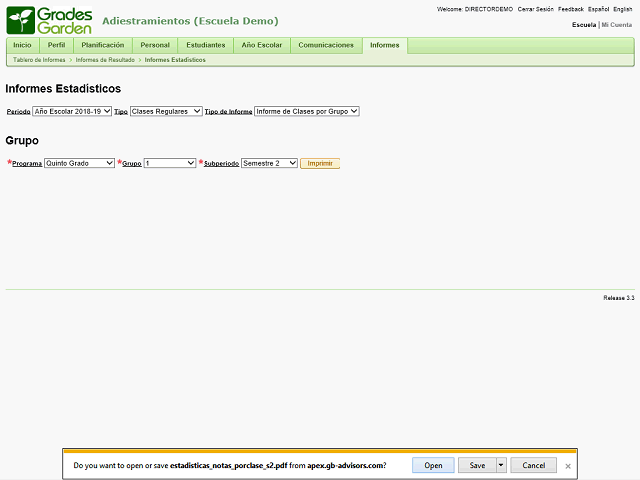Screen dimensions: 640x480
Task: Cancel the PDF download prompt
Action: tap(534, 465)
